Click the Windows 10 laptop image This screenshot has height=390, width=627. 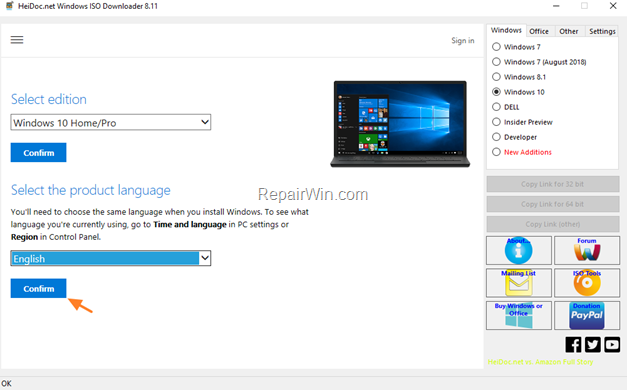pos(400,124)
